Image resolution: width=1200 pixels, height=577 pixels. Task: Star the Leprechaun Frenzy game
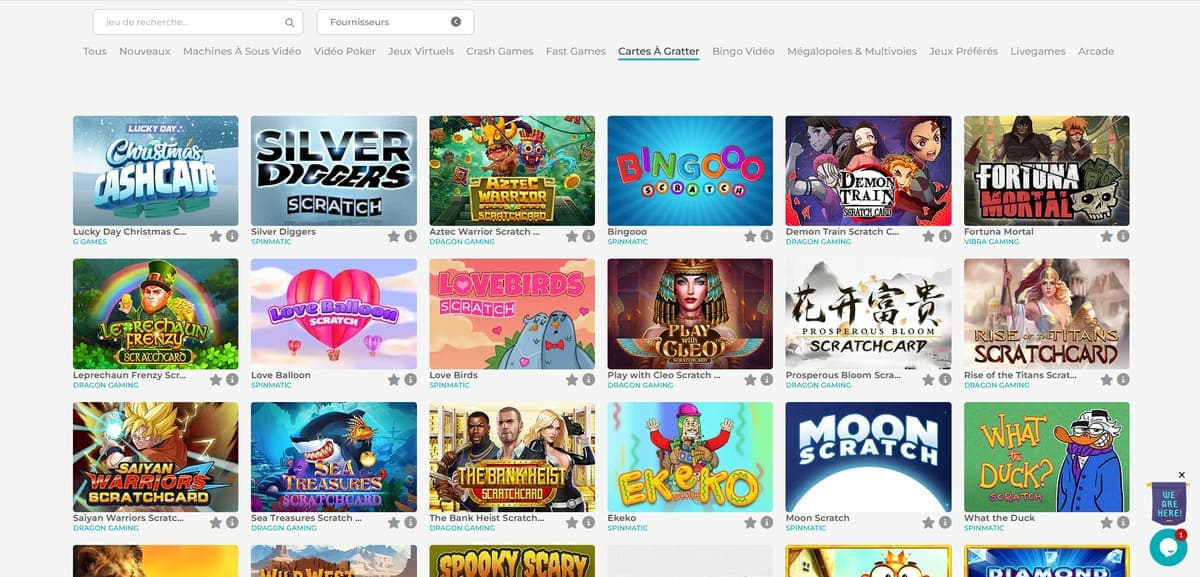215,380
